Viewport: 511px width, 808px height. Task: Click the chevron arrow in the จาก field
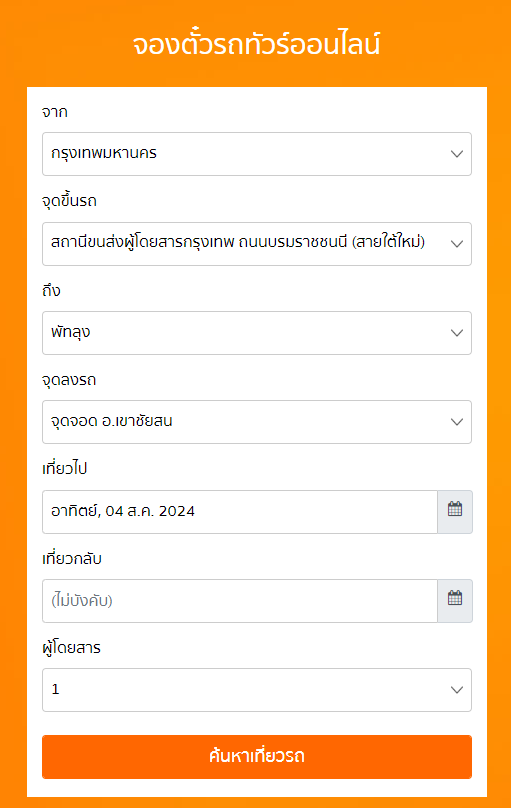tap(457, 154)
